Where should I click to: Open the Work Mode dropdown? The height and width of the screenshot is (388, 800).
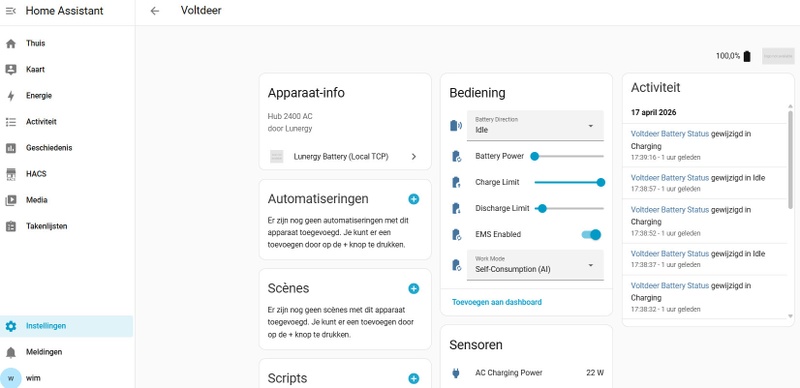535,265
